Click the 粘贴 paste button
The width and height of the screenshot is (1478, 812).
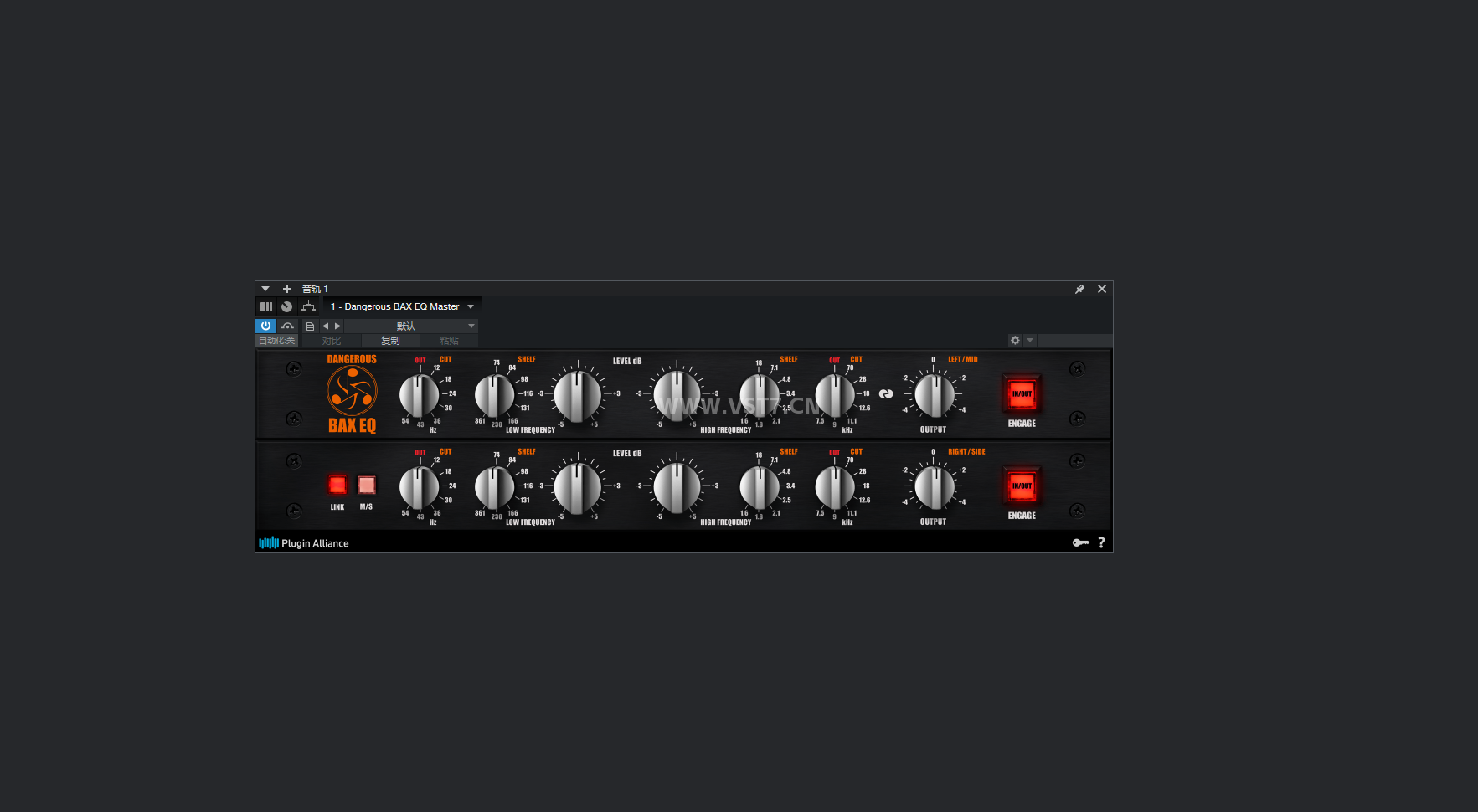click(449, 341)
